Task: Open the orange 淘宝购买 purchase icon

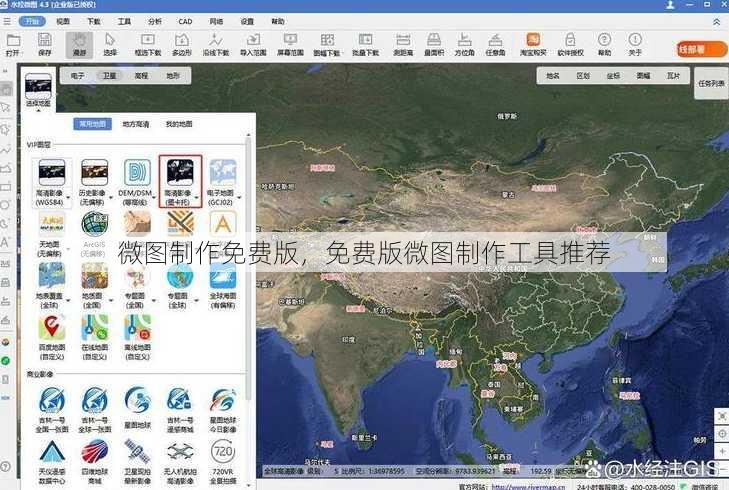Action: pos(533,44)
